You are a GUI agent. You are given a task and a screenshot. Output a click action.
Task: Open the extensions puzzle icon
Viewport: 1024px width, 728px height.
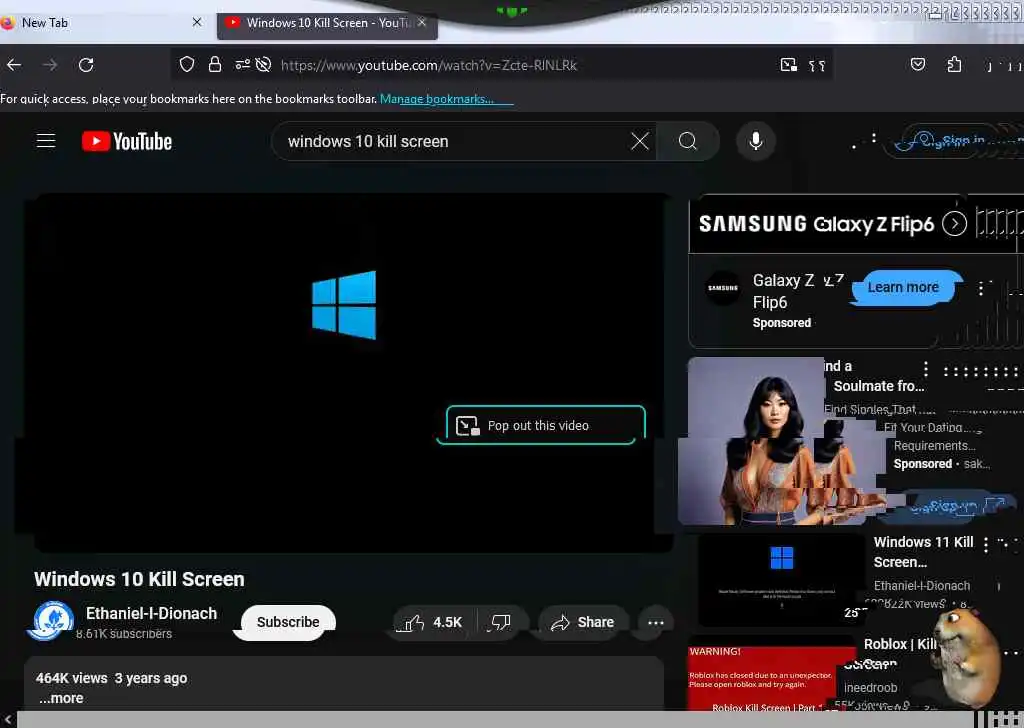(x=954, y=64)
